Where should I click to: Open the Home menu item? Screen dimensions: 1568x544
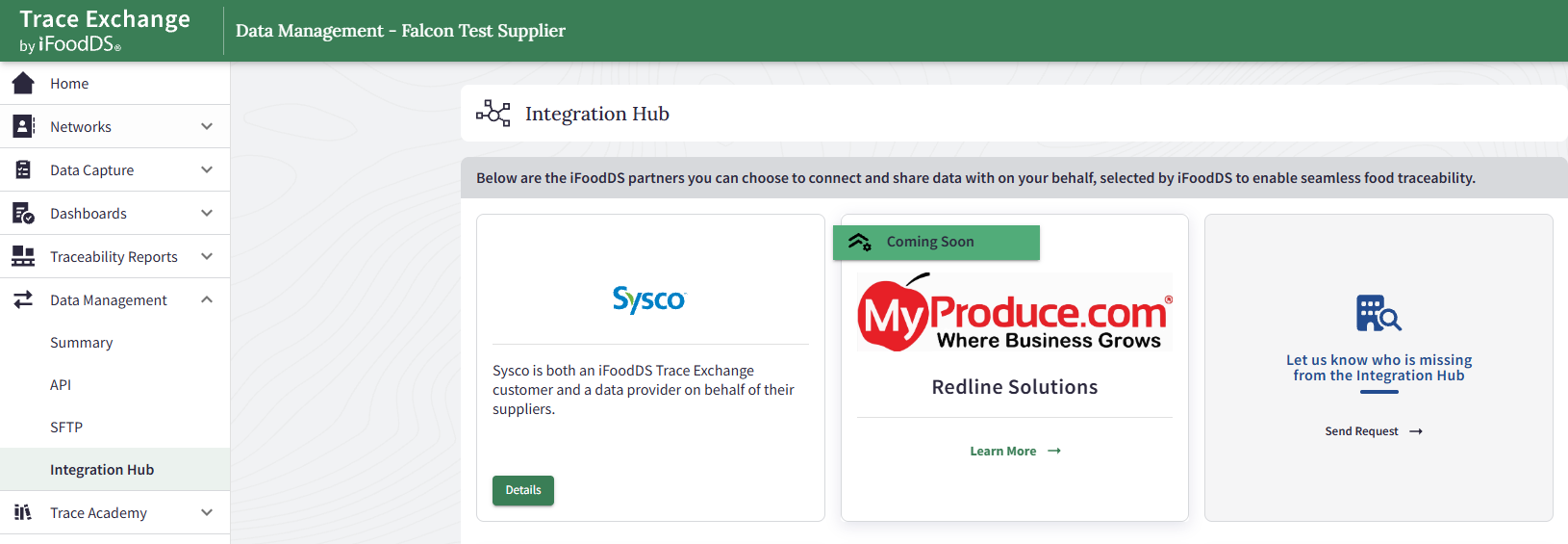coord(114,84)
